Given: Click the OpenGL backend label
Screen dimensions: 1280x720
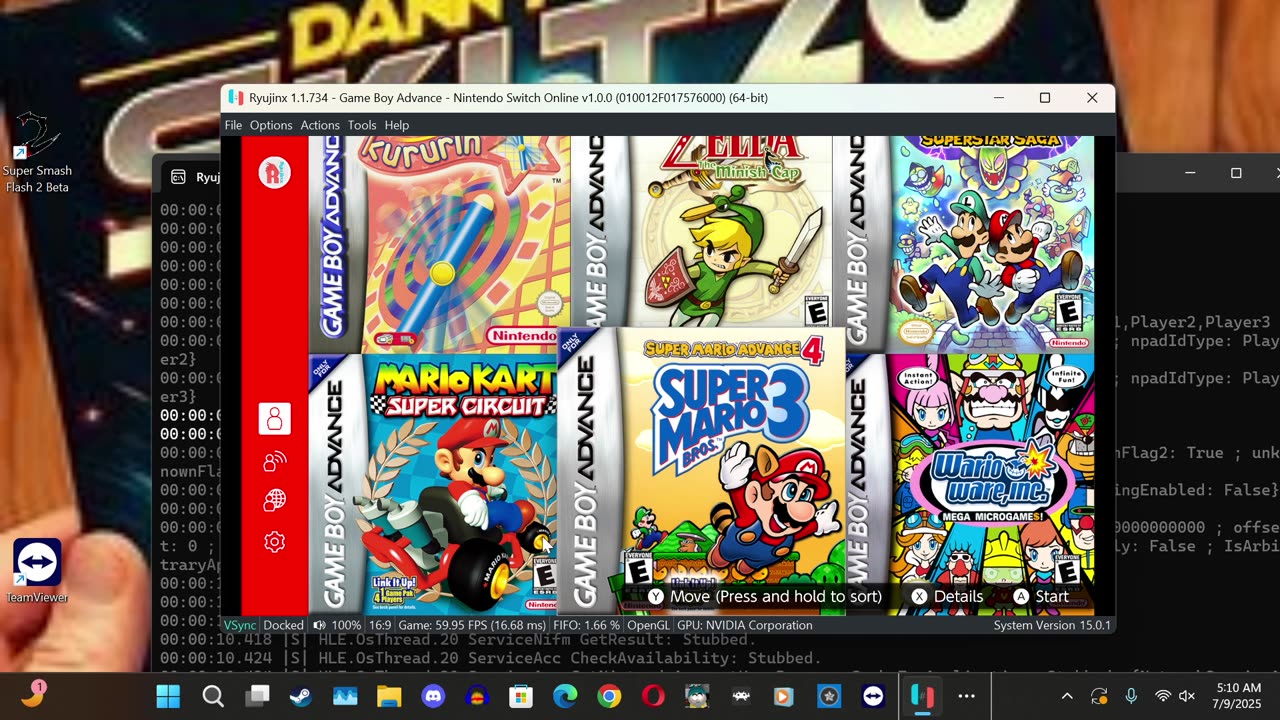Looking at the screenshot, I should click(648, 625).
